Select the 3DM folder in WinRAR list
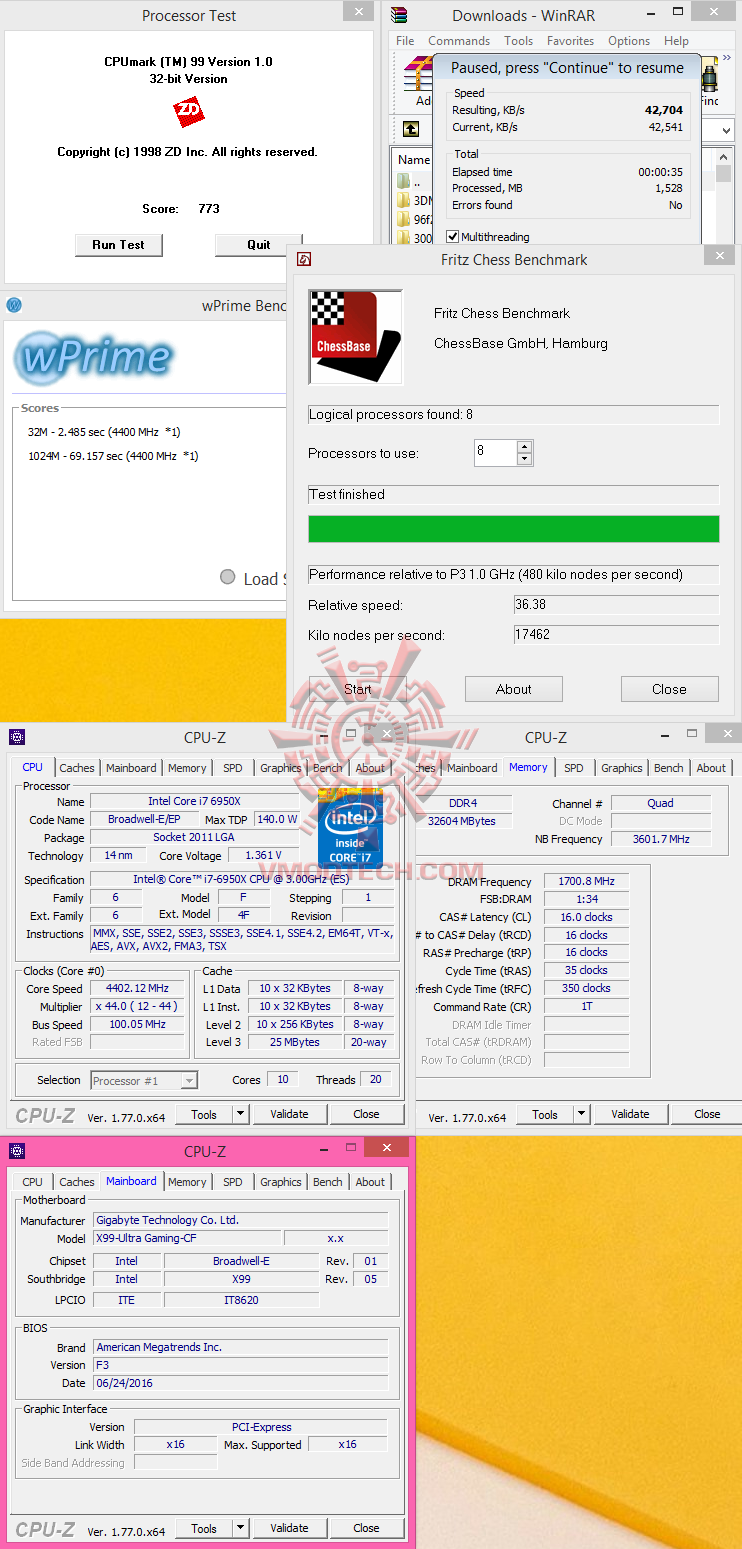The image size is (742, 1549). point(414,200)
